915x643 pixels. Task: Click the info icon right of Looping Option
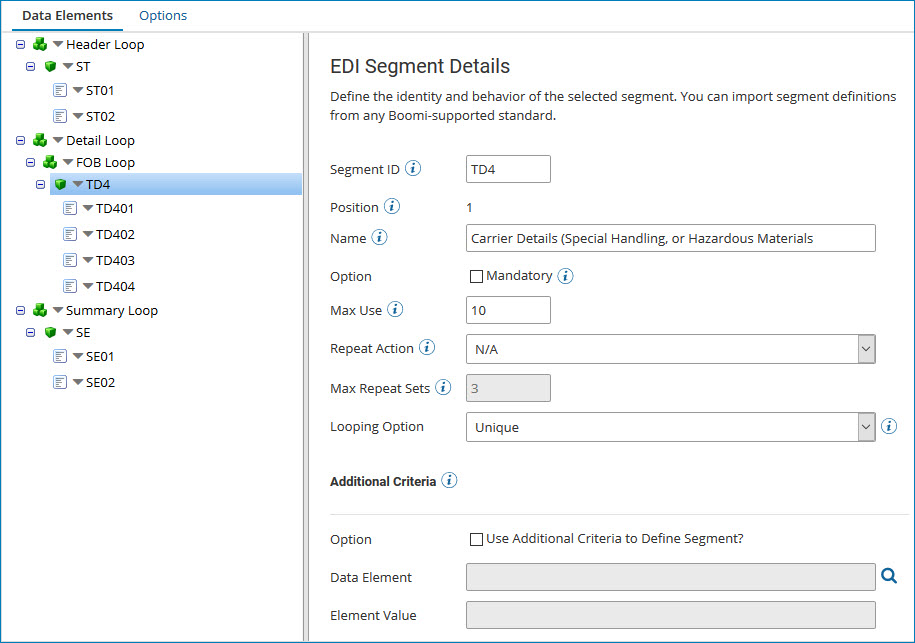pyautogui.click(x=889, y=427)
